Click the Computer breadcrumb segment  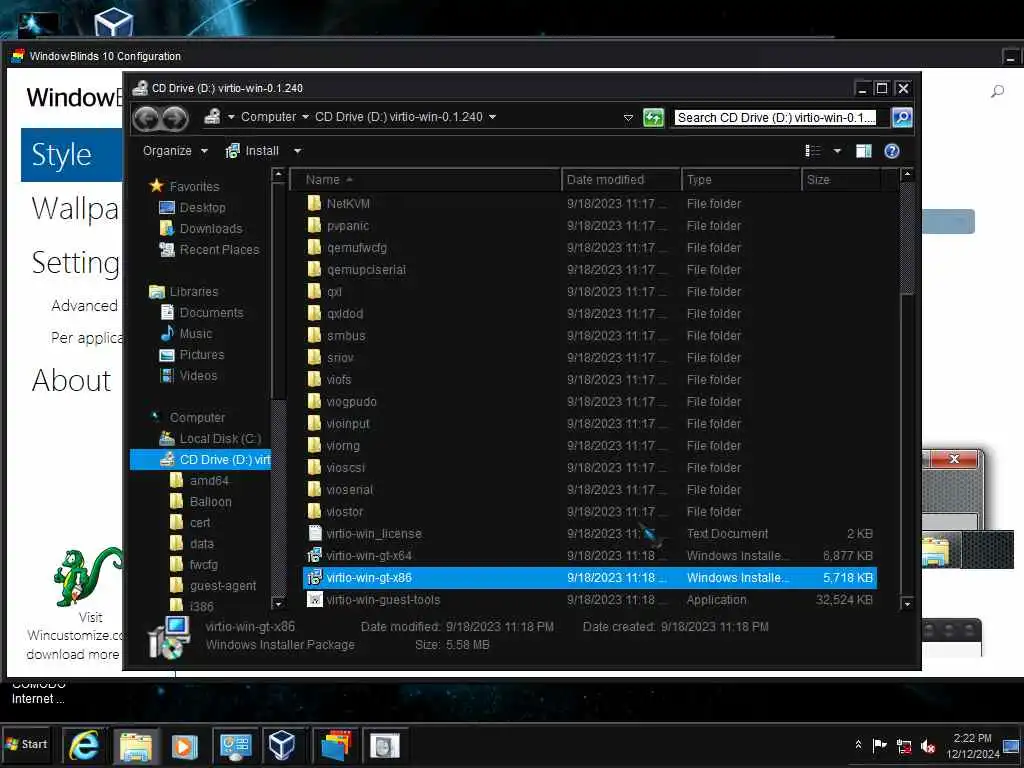click(x=268, y=117)
